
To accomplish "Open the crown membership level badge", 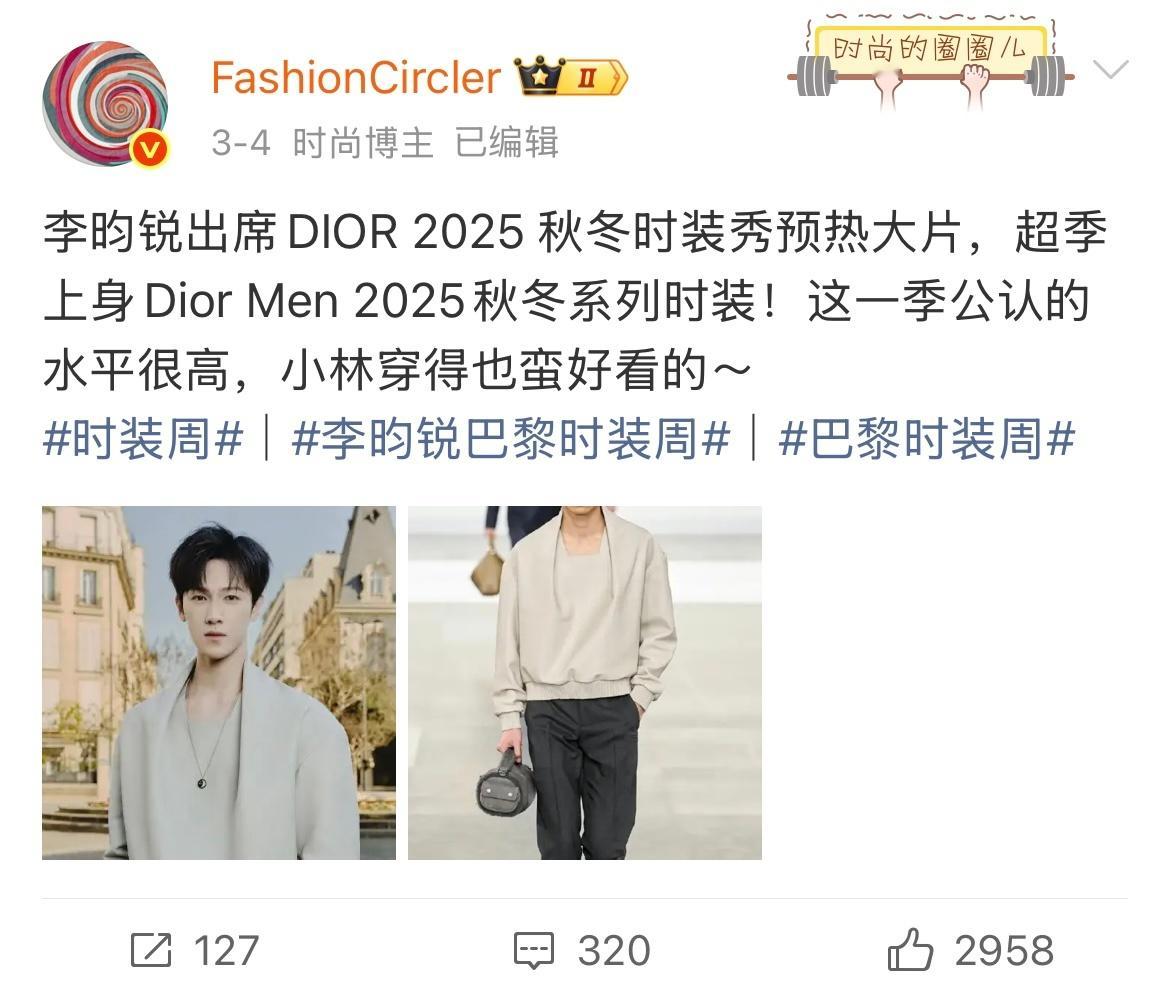I will (572, 77).
